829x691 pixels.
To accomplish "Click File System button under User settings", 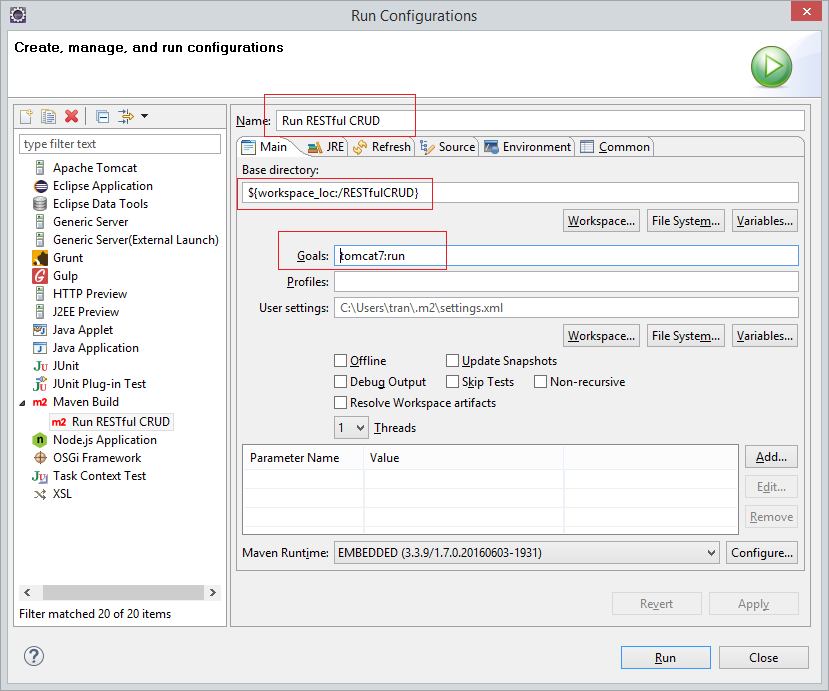I will [x=686, y=336].
